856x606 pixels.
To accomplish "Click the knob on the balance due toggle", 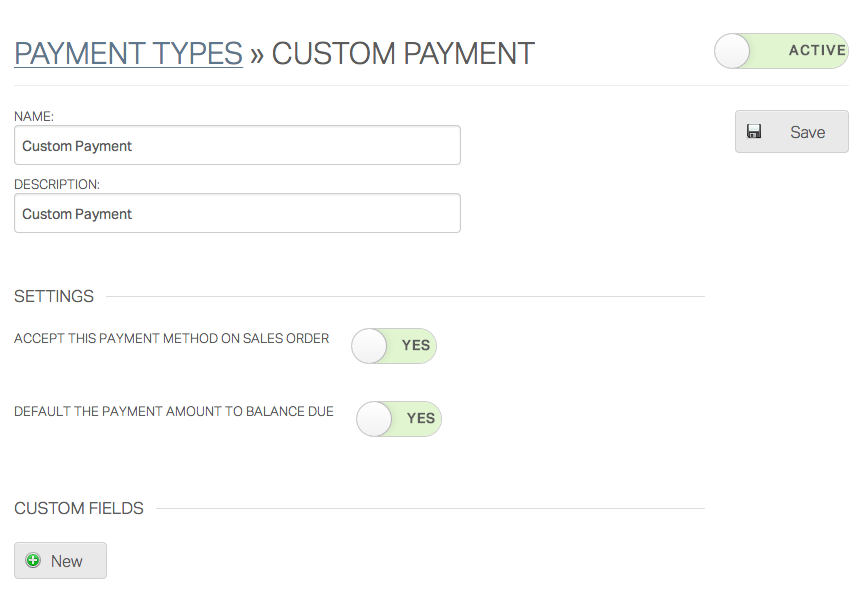I will [373, 418].
